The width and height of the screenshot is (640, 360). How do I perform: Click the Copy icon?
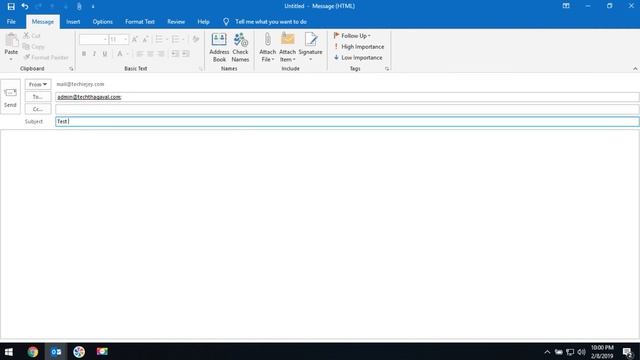click(27, 47)
